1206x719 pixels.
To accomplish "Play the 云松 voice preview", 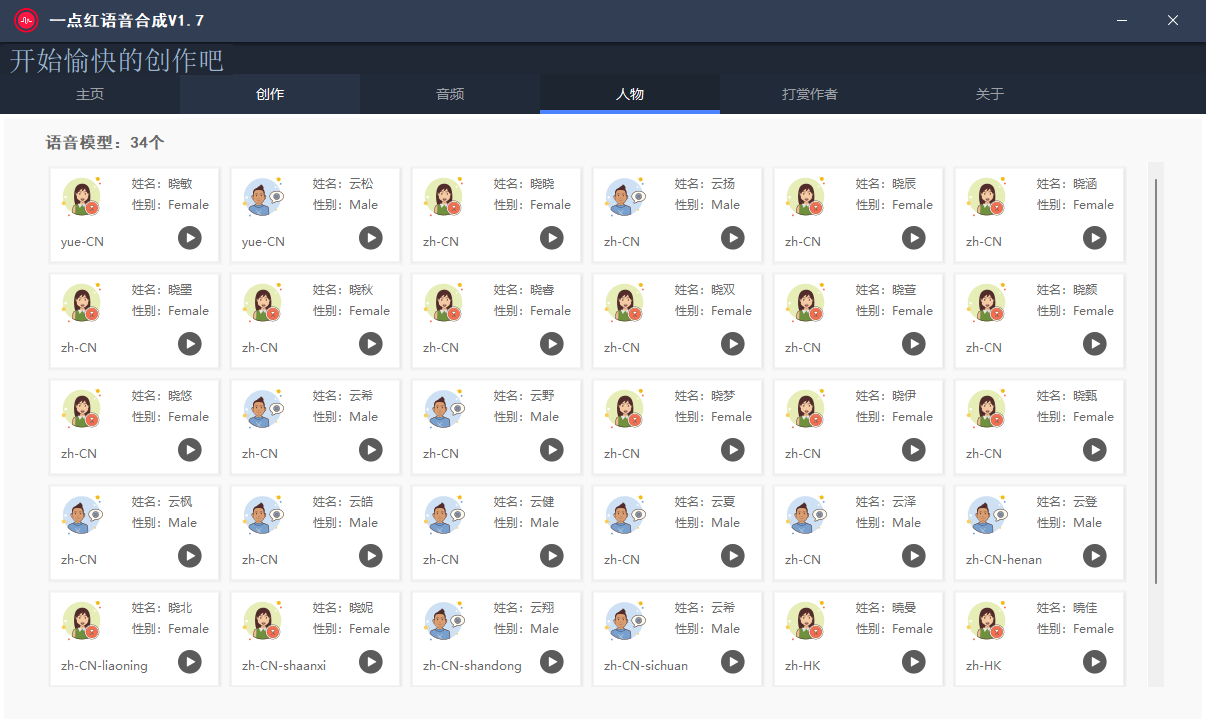I will coord(371,238).
